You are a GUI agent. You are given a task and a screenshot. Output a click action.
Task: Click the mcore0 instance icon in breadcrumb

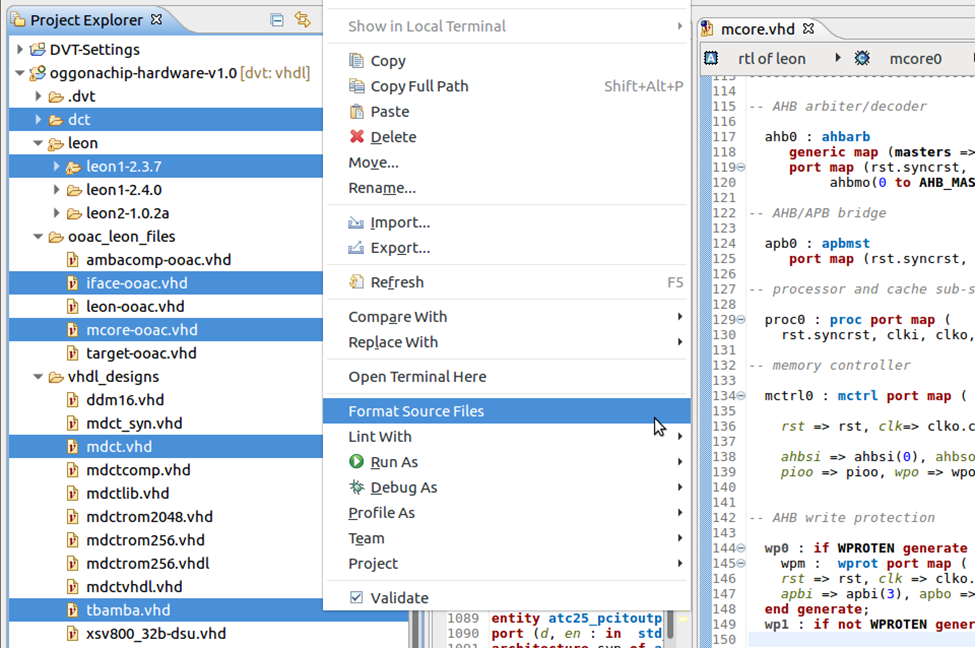[x=862, y=58]
